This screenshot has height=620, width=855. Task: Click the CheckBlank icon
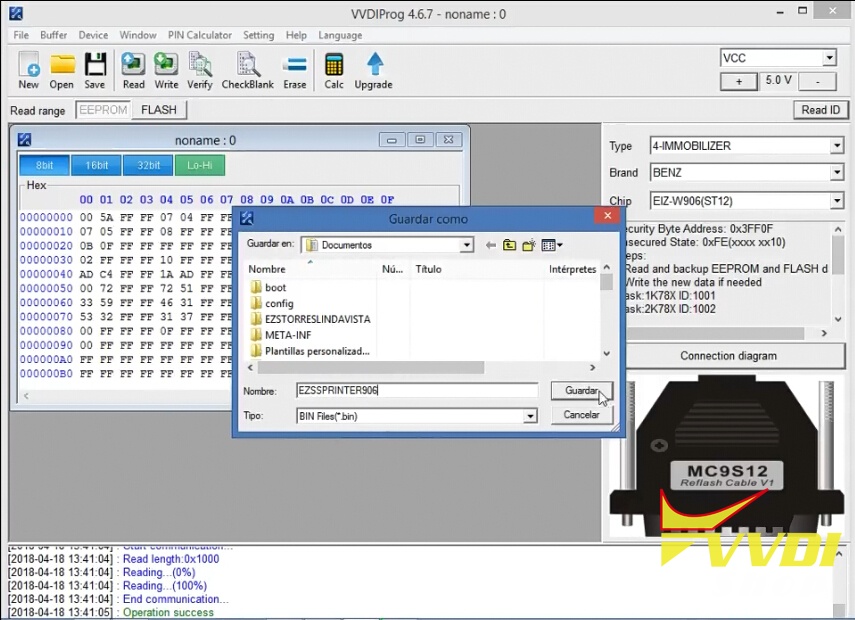pyautogui.click(x=248, y=70)
